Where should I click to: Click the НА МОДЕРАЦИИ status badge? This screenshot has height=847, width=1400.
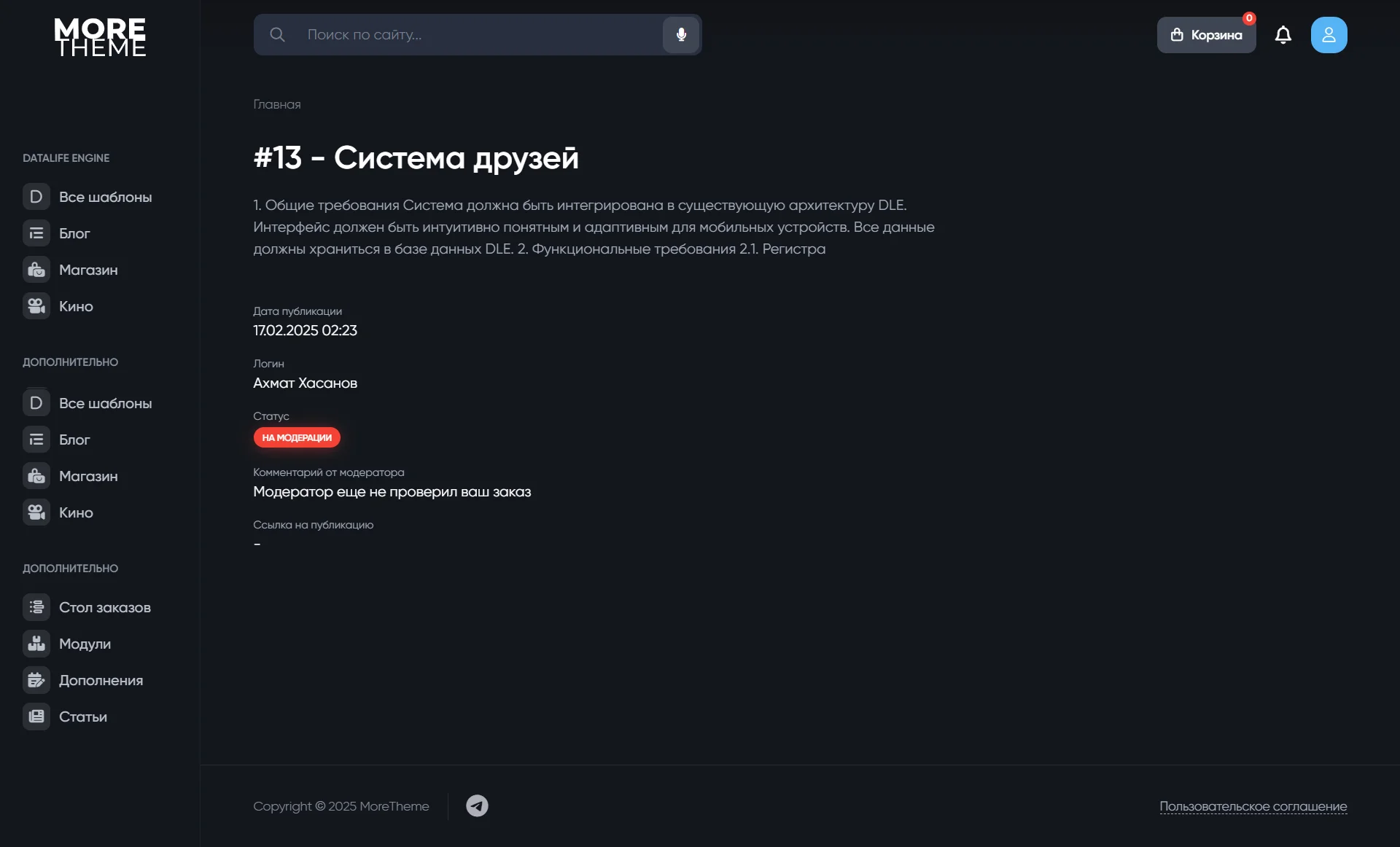pos(297,437)
